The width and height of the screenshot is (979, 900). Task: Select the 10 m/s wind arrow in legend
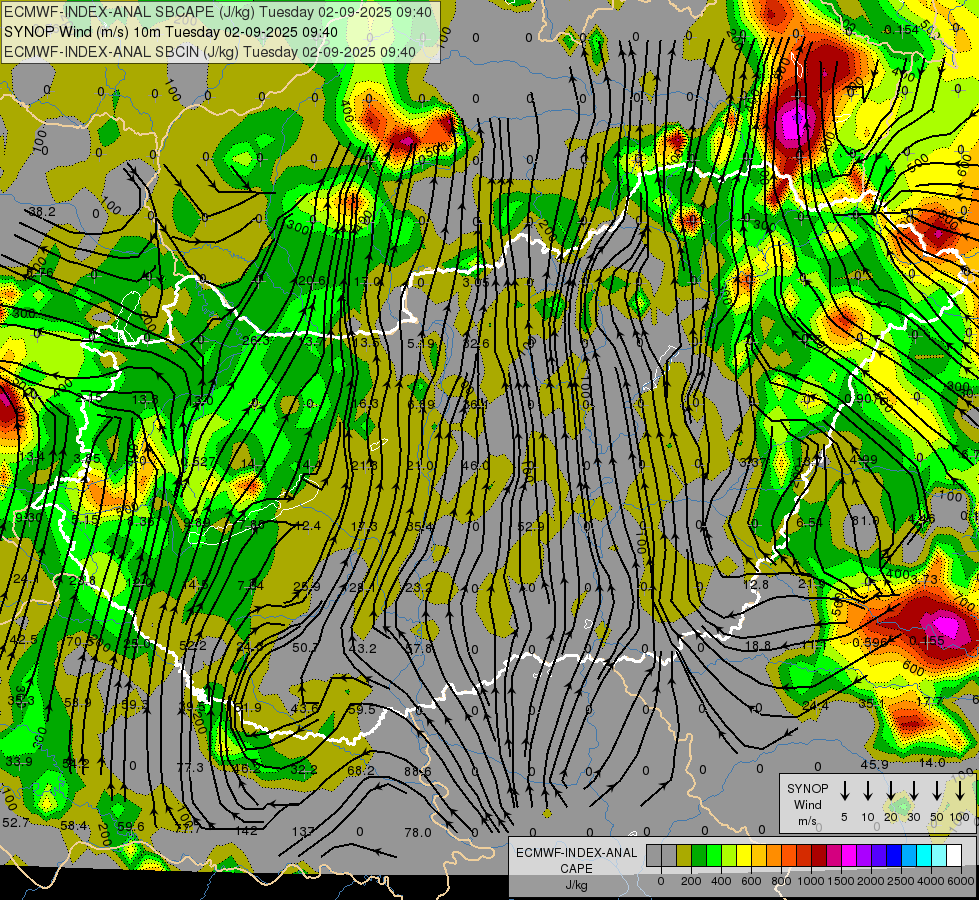[x=868, y=790]
